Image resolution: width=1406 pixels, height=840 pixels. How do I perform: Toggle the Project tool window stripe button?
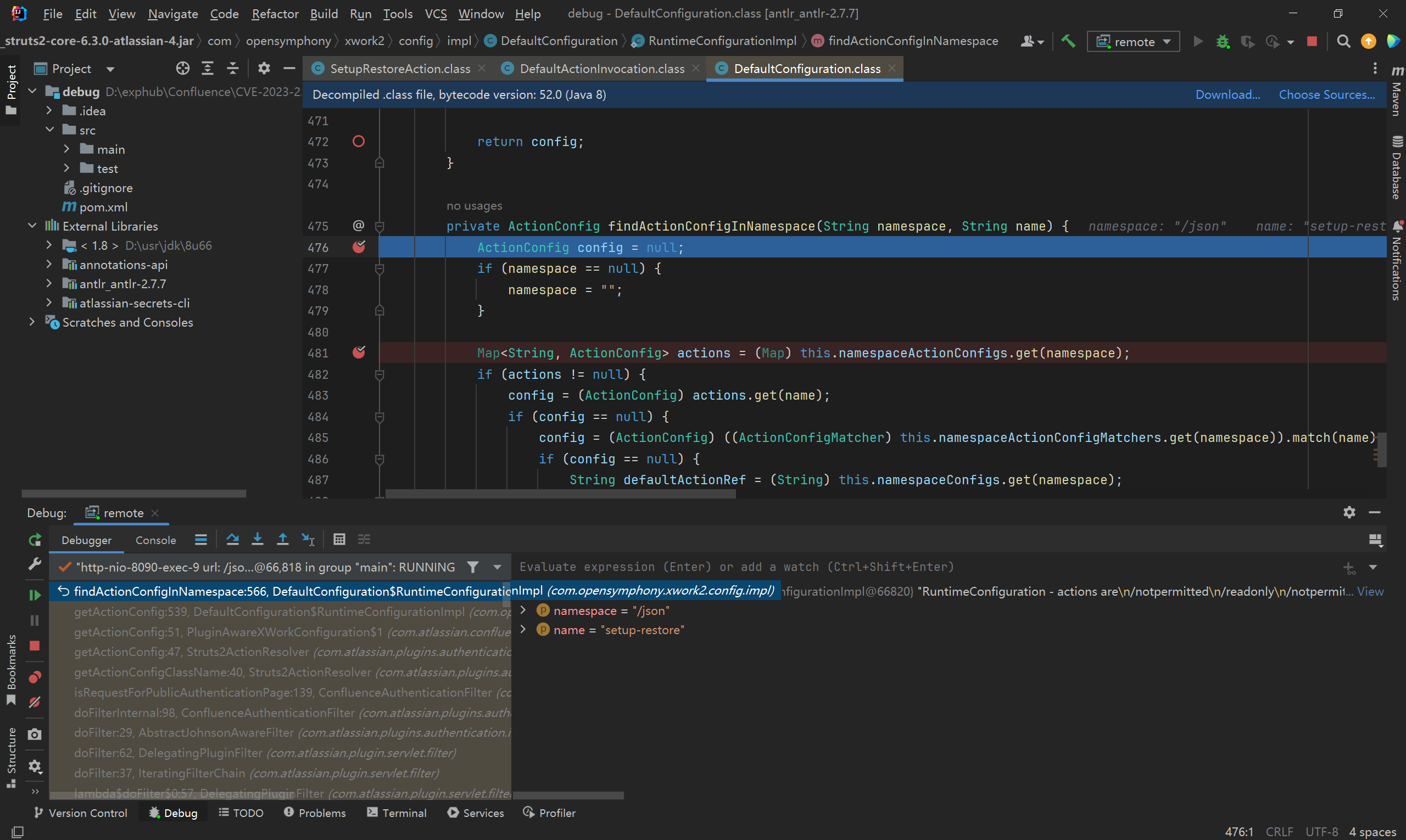click(x=11, y=89)
